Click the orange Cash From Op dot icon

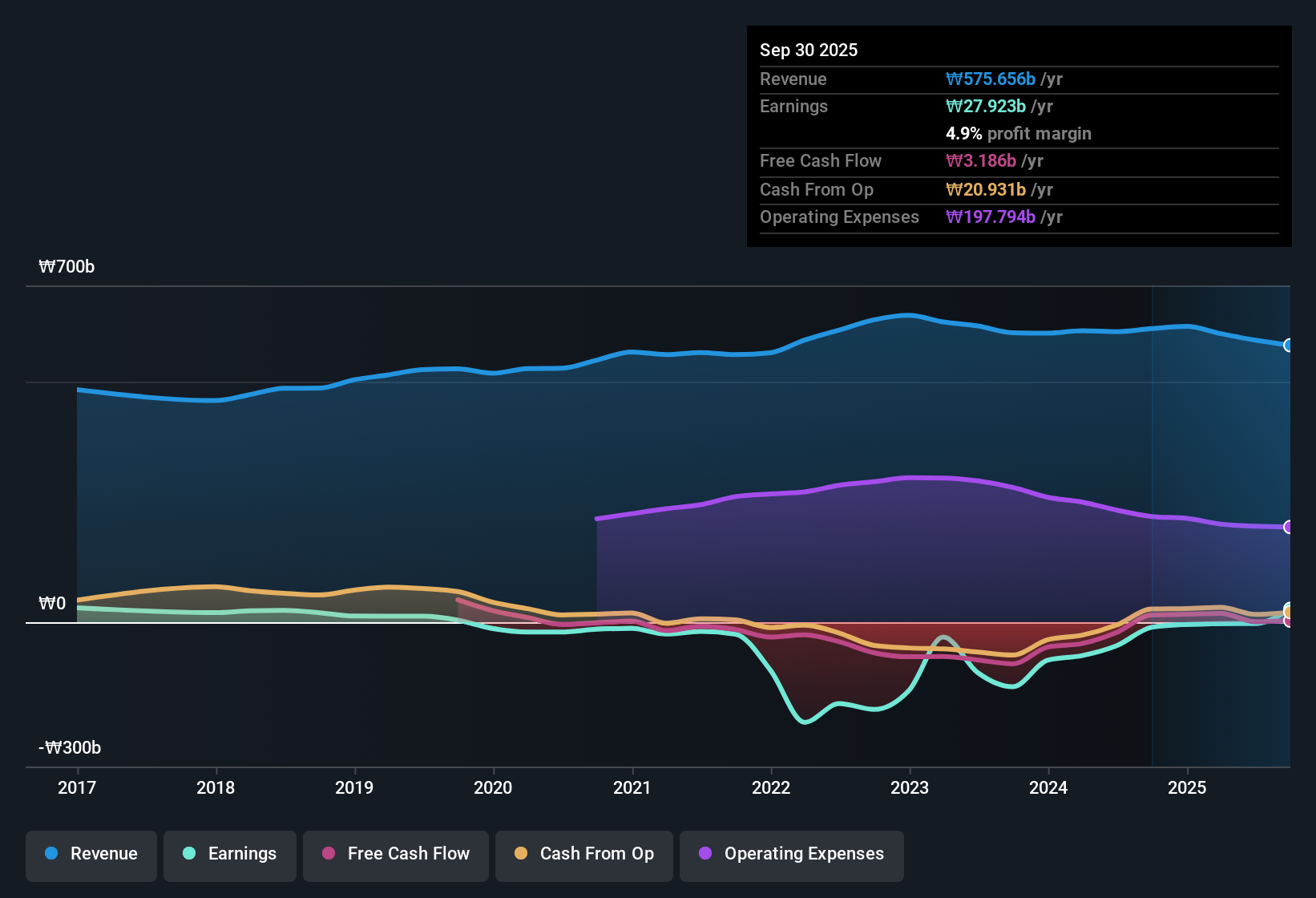pyautogui.click(x=520, y=854)
